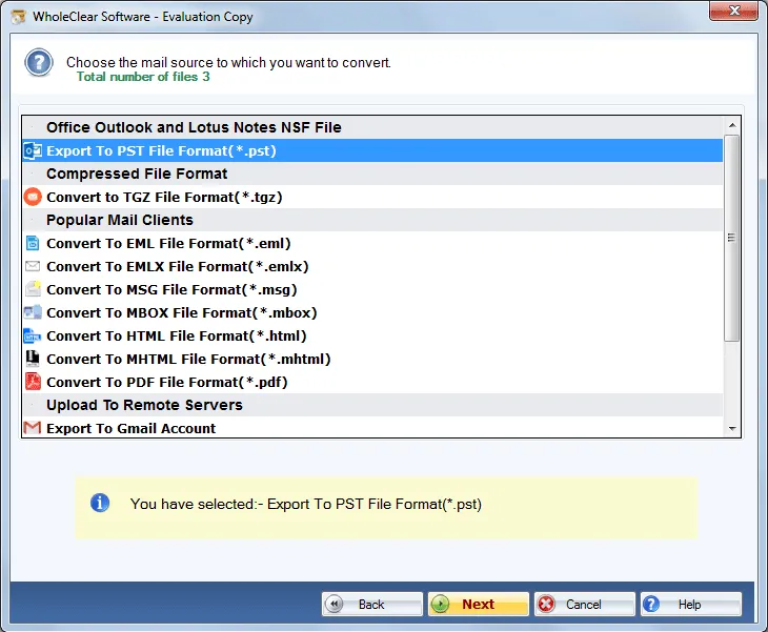Click the Outlook PST format icon
This screenshot has height=632, width=768.
pos(32,151)
